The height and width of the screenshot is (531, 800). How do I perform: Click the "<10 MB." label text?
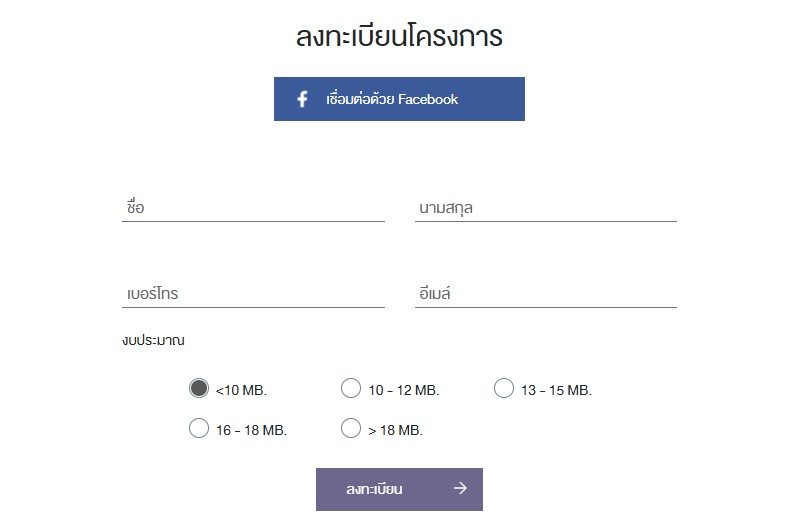[x=241, y=390]
